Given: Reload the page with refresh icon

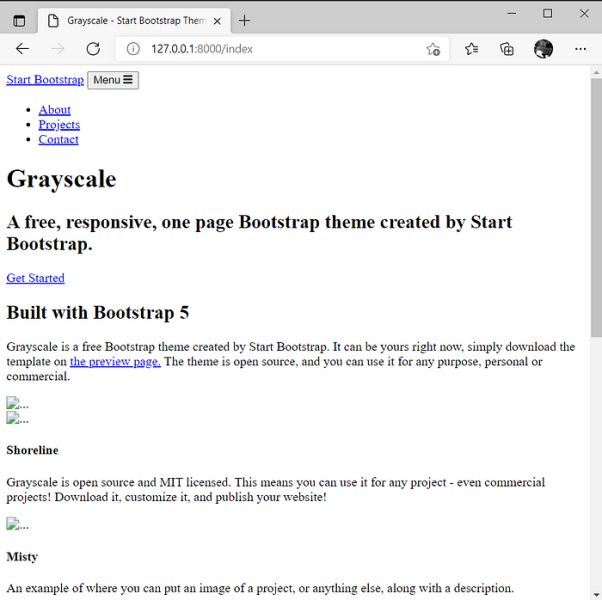Looking at the screenshot, I should [93, 49].
